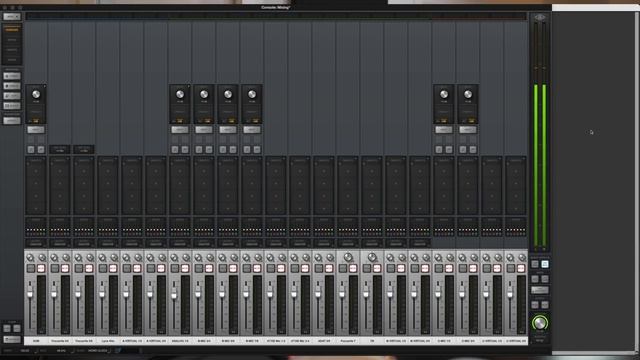The height and width of the screenshot is (360, 640).
Task: Click the single pan knob on the fourteenth channel strip
Action: 348,257
